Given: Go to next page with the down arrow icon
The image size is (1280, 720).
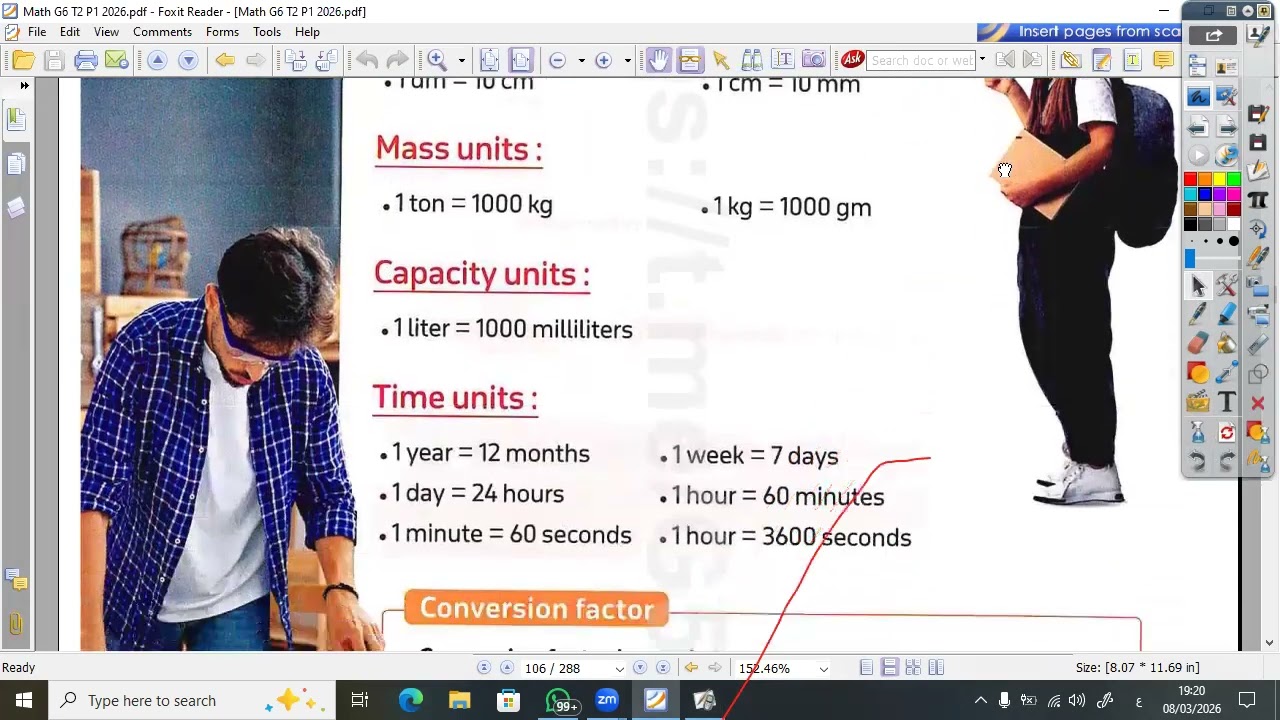Looking at the screenshot, I should click(188, 61).
